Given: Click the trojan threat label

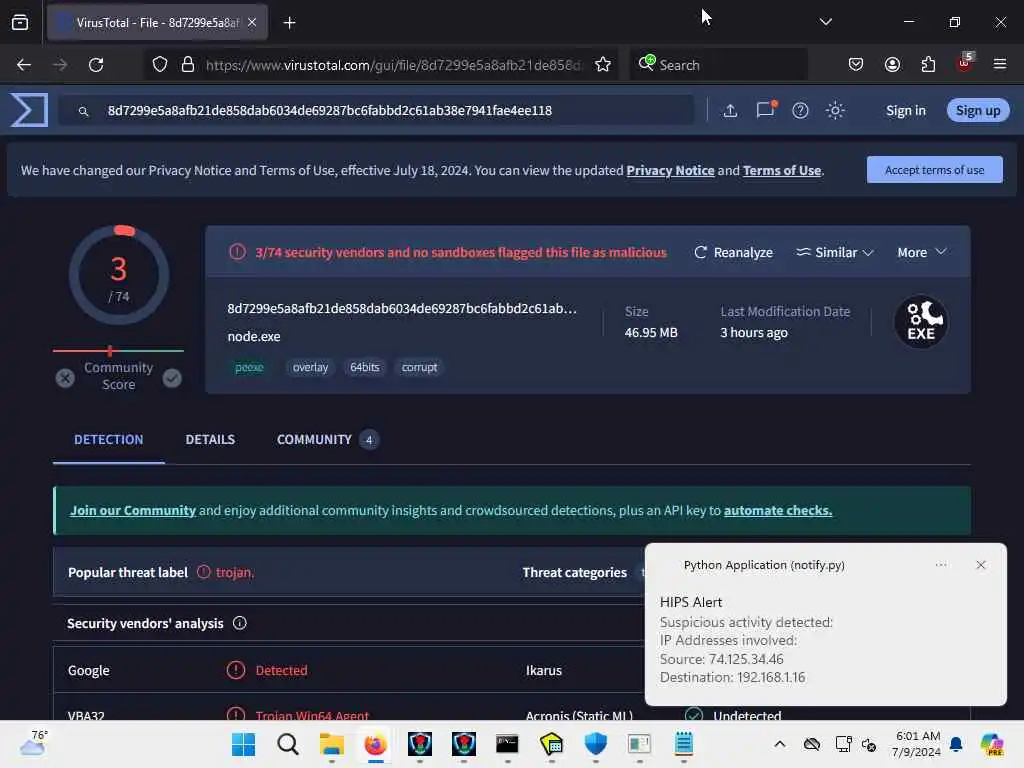Looking at the screenshot, I should (x=234, y=573).
